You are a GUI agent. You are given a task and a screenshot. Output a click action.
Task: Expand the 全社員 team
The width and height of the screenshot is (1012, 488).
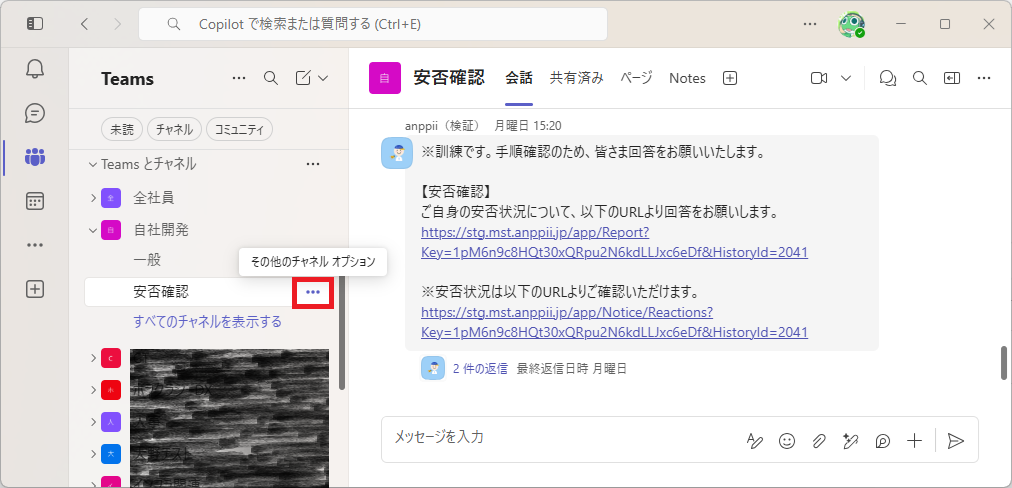93,197
